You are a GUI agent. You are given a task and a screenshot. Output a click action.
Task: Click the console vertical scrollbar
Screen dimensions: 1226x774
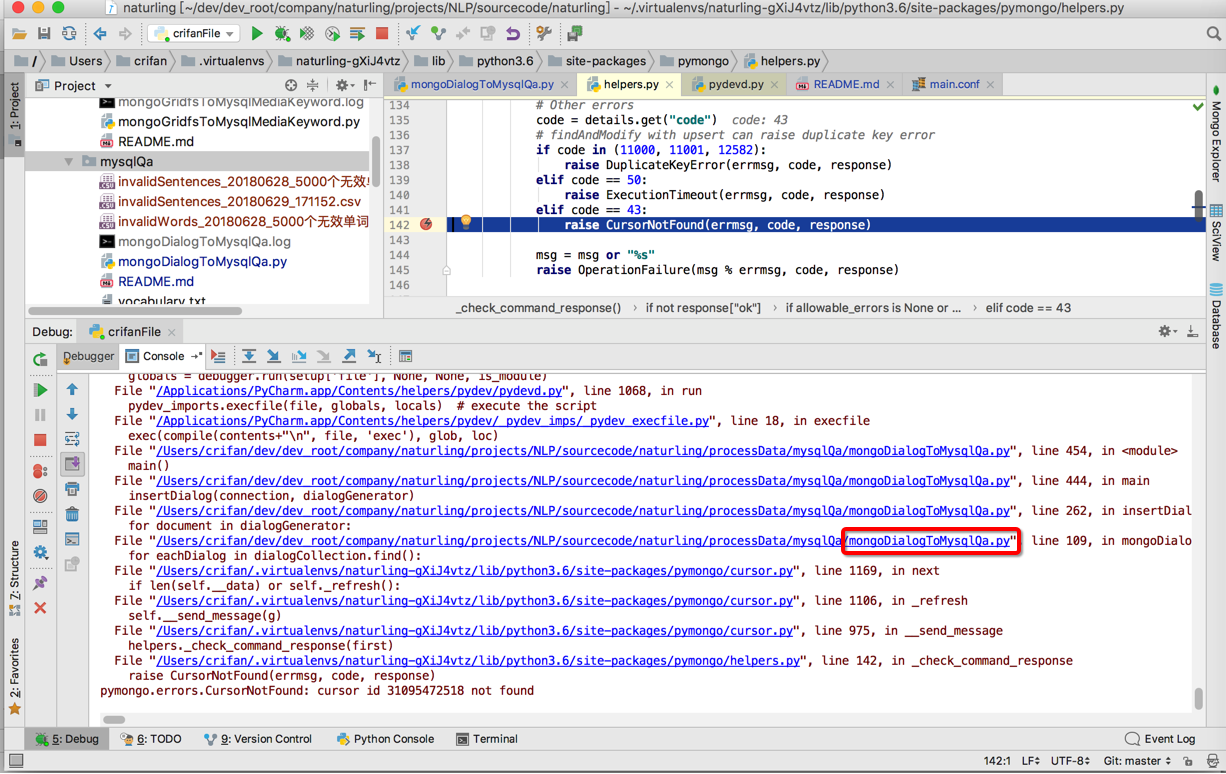point(1198,697)
